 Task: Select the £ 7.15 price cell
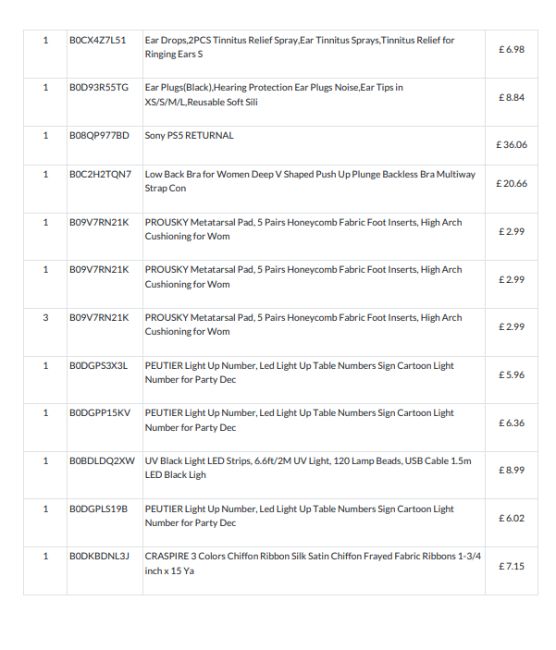tap(512, 566)
